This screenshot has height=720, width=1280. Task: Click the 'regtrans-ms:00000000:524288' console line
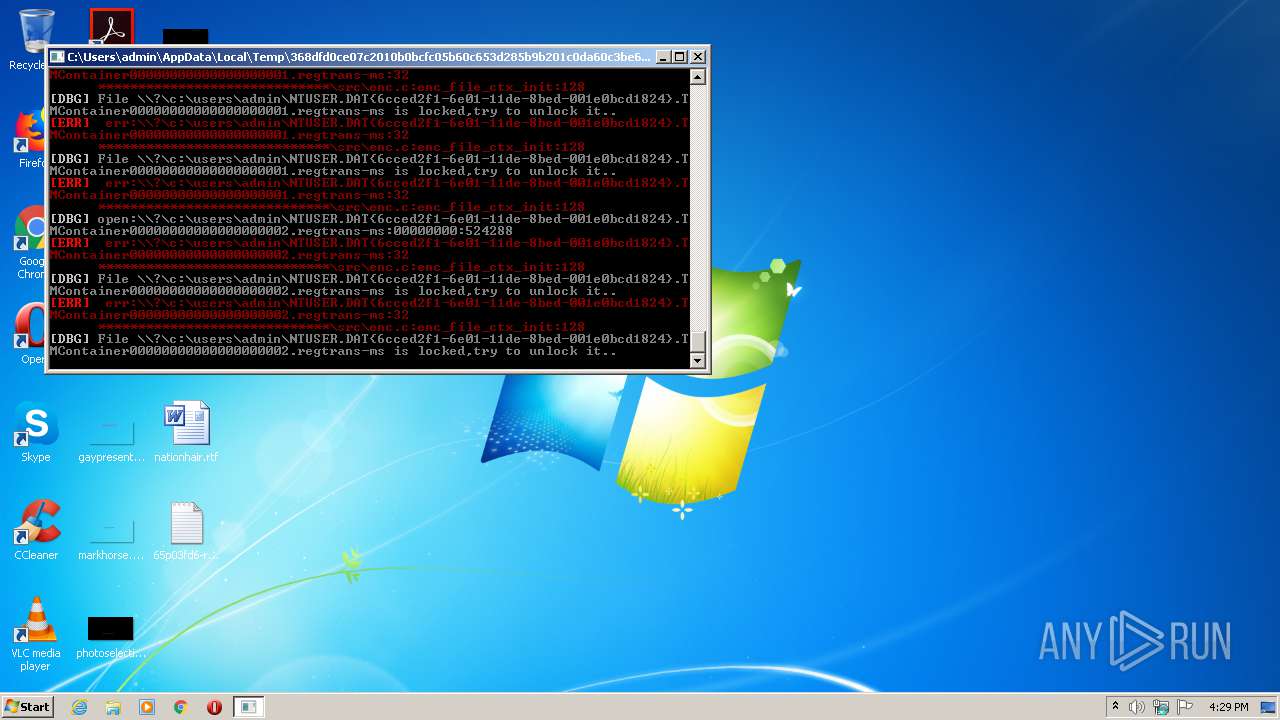(281, 231)
